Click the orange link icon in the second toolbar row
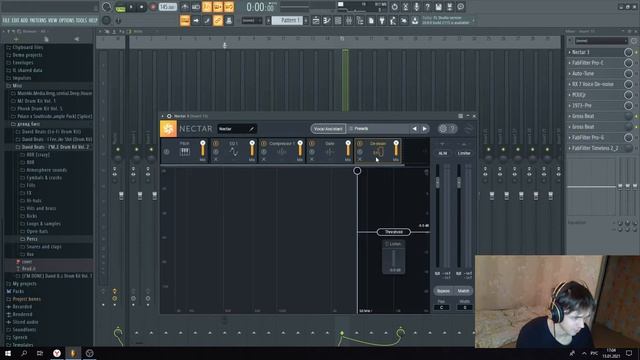The image size is (640, 360). [x=218, y=20]
